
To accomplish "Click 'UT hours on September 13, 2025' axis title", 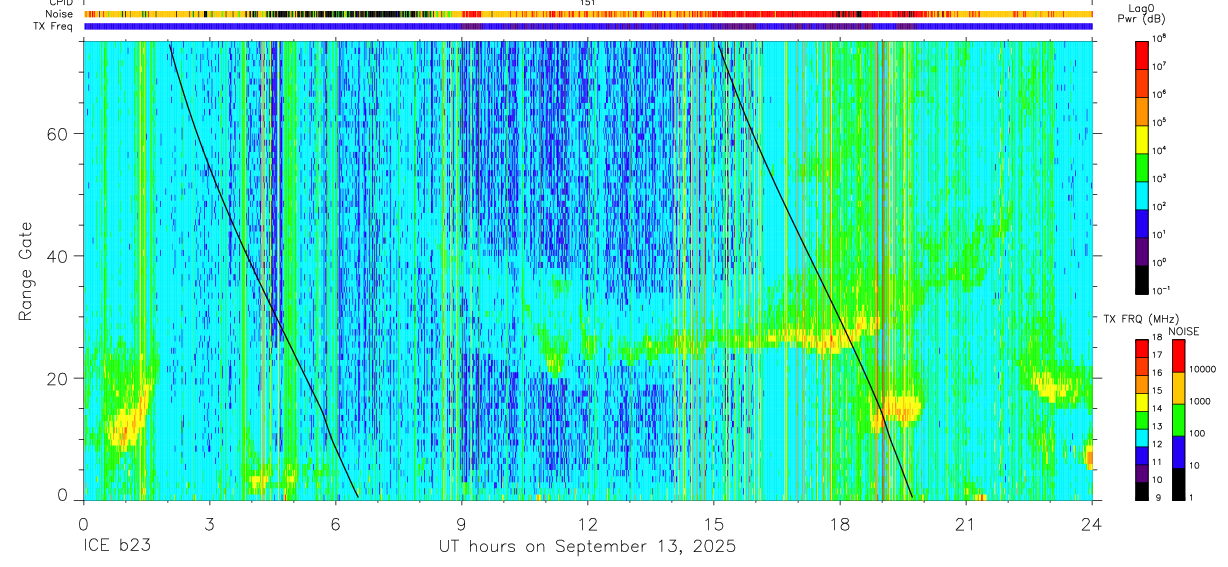I will point(588,547).
